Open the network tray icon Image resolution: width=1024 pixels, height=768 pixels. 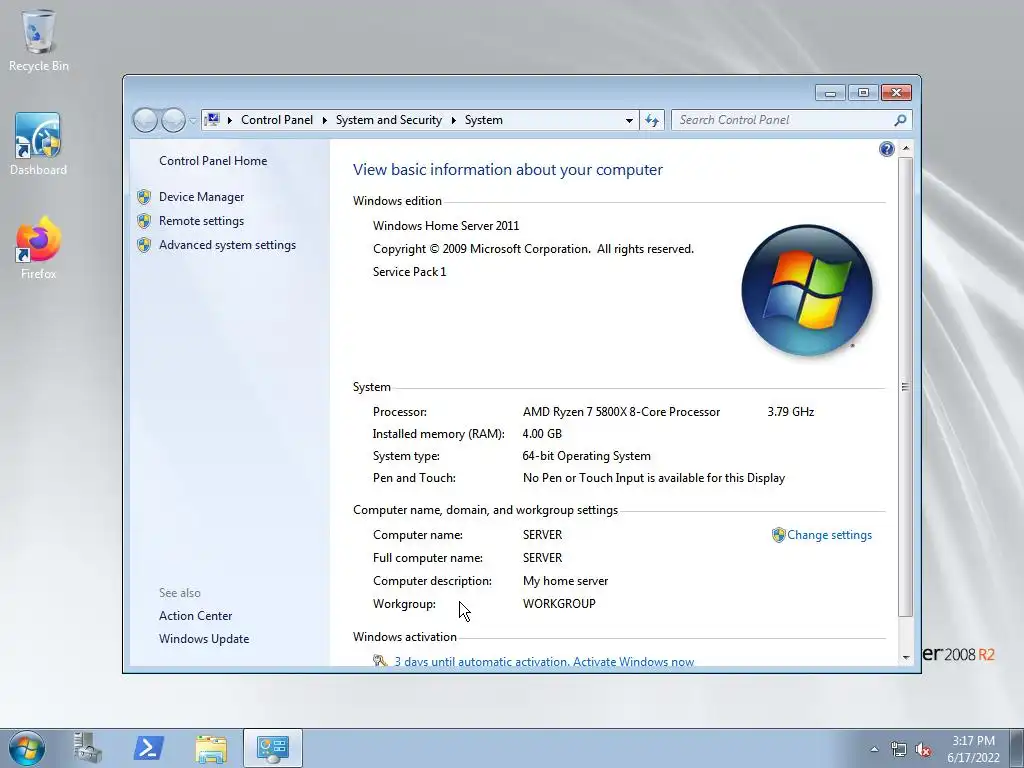click(899, 750)
